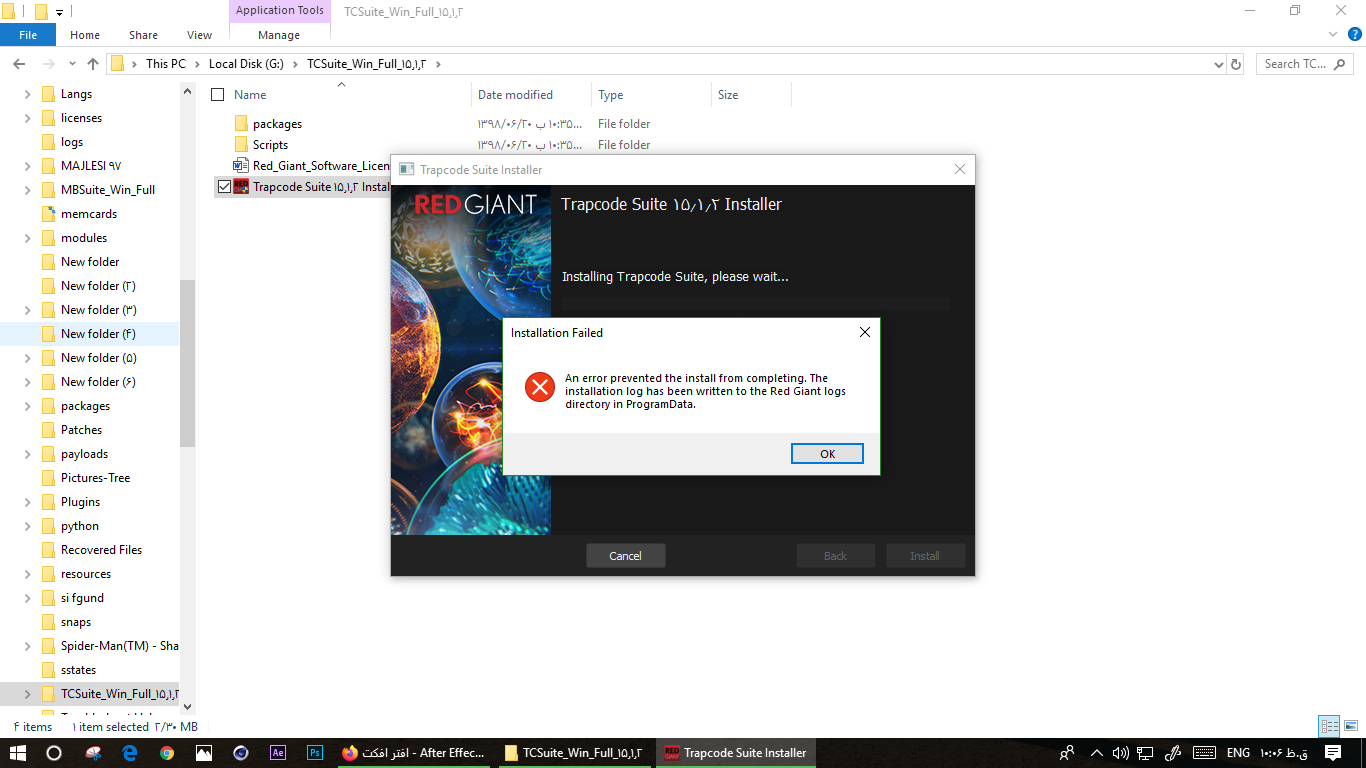
Task: Select the Trapcode Suite installer file icon
Action: (241, 187)
